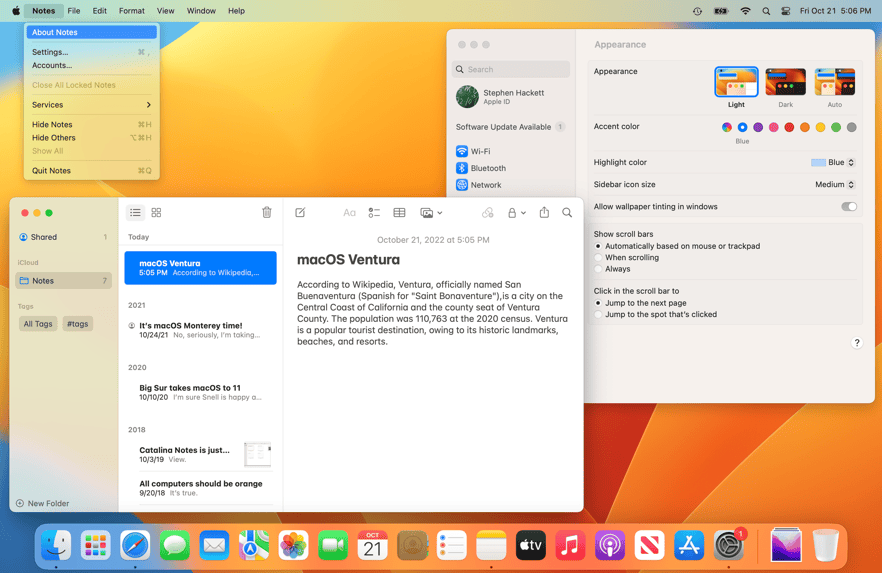
Task: Open the News app in Dock
Action: tap(649, 545)
